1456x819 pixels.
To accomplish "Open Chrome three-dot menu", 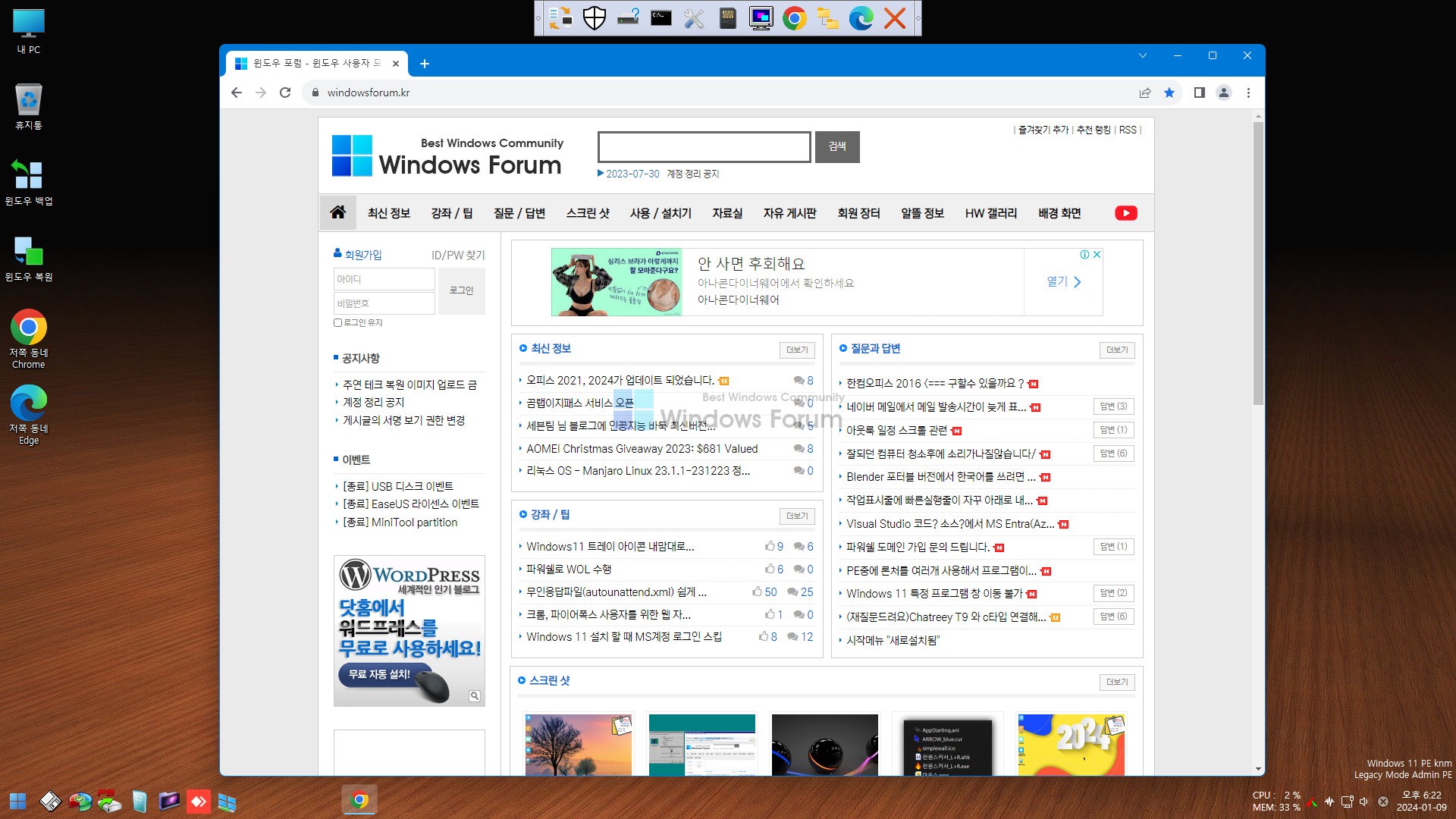I will coord(1248,93).
